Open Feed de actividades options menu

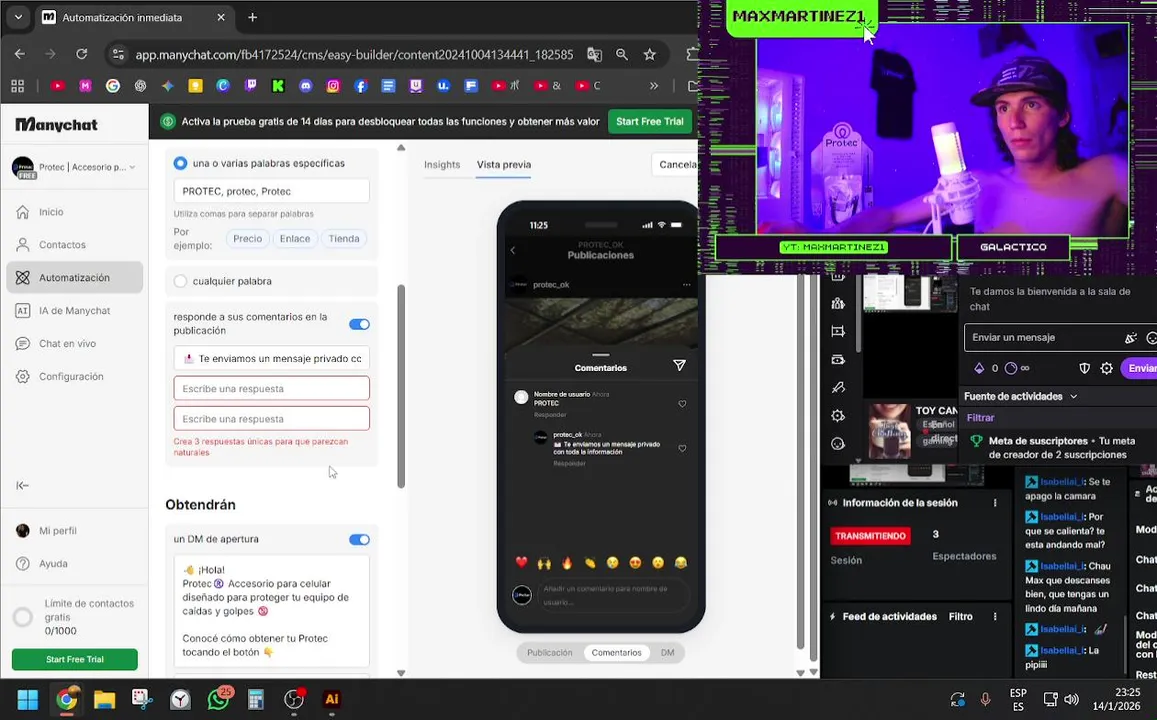coord(995,617)
